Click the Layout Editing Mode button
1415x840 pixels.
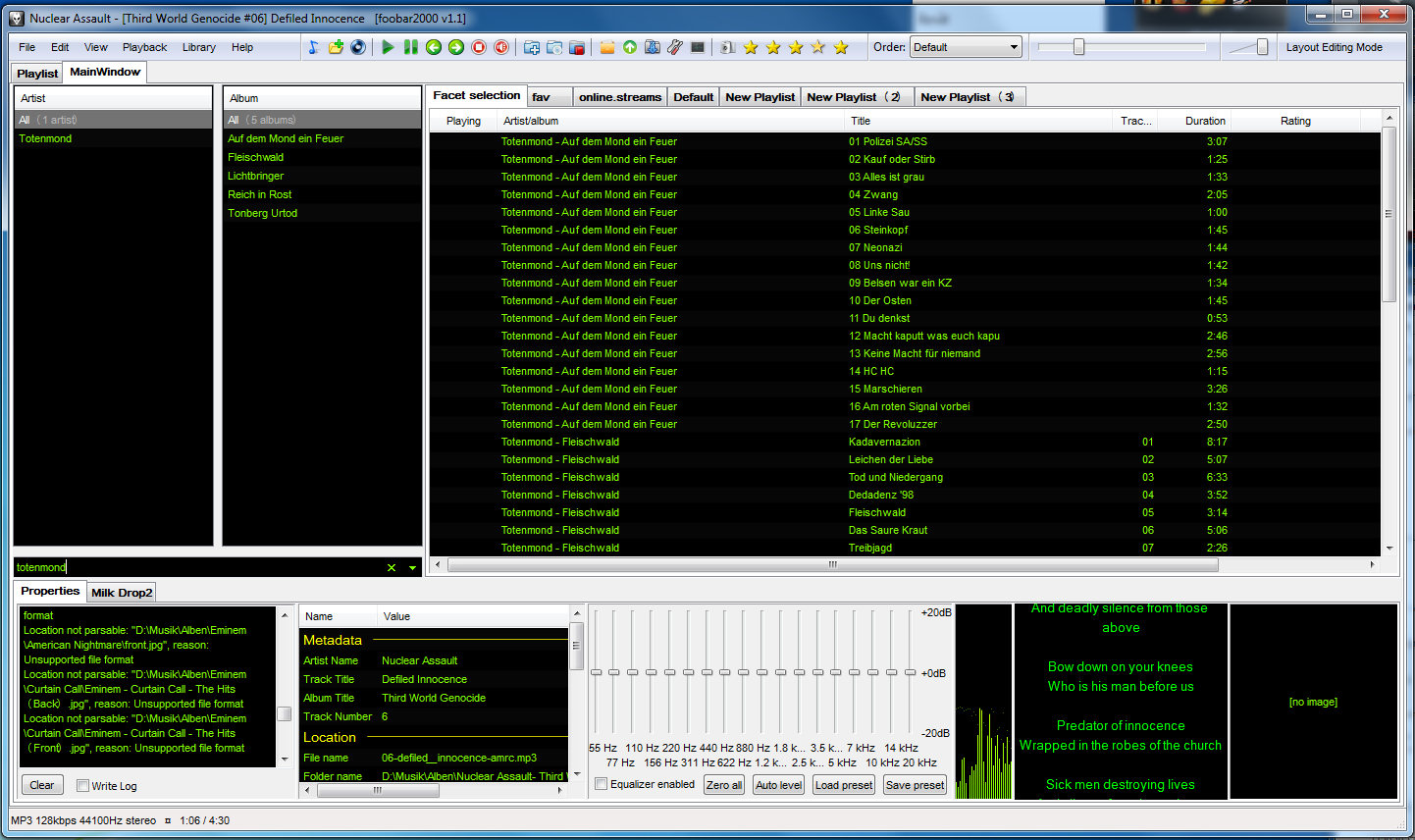click(x=1335, y=47)
